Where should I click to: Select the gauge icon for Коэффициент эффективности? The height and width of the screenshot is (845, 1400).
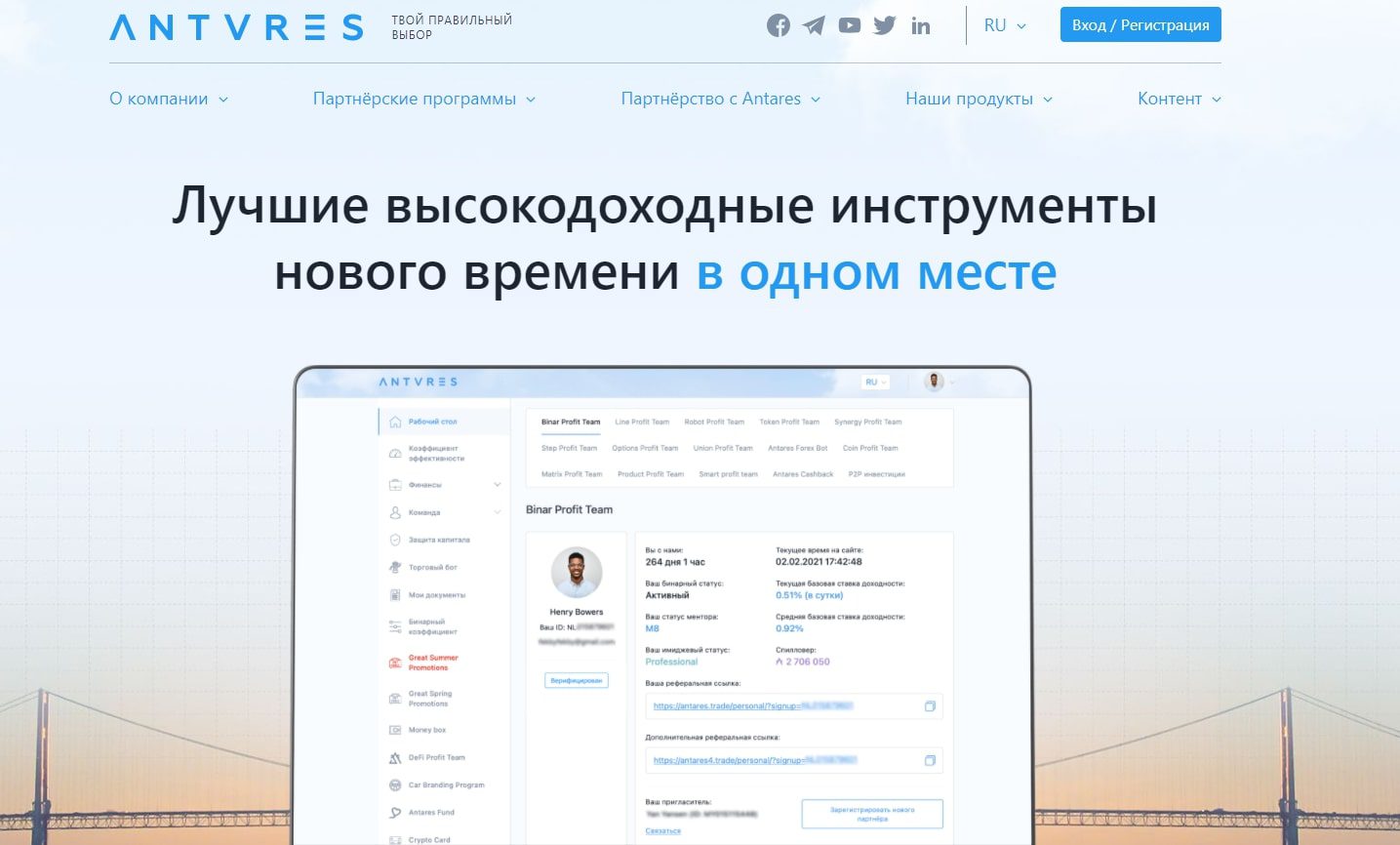pyautogui.click(x=395, y=454)
